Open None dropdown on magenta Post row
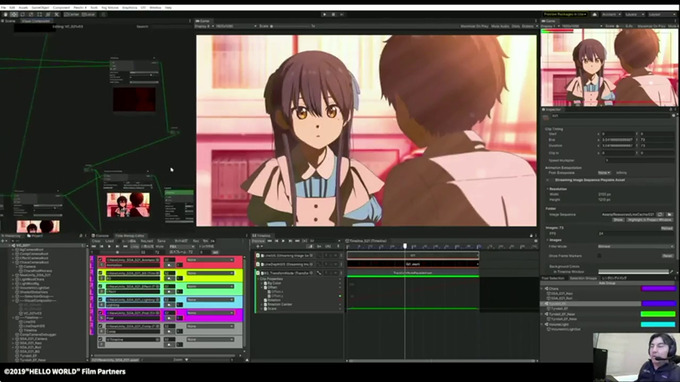Image resolution: width=680 pixels, height=382 pixels. pos(210,313)
